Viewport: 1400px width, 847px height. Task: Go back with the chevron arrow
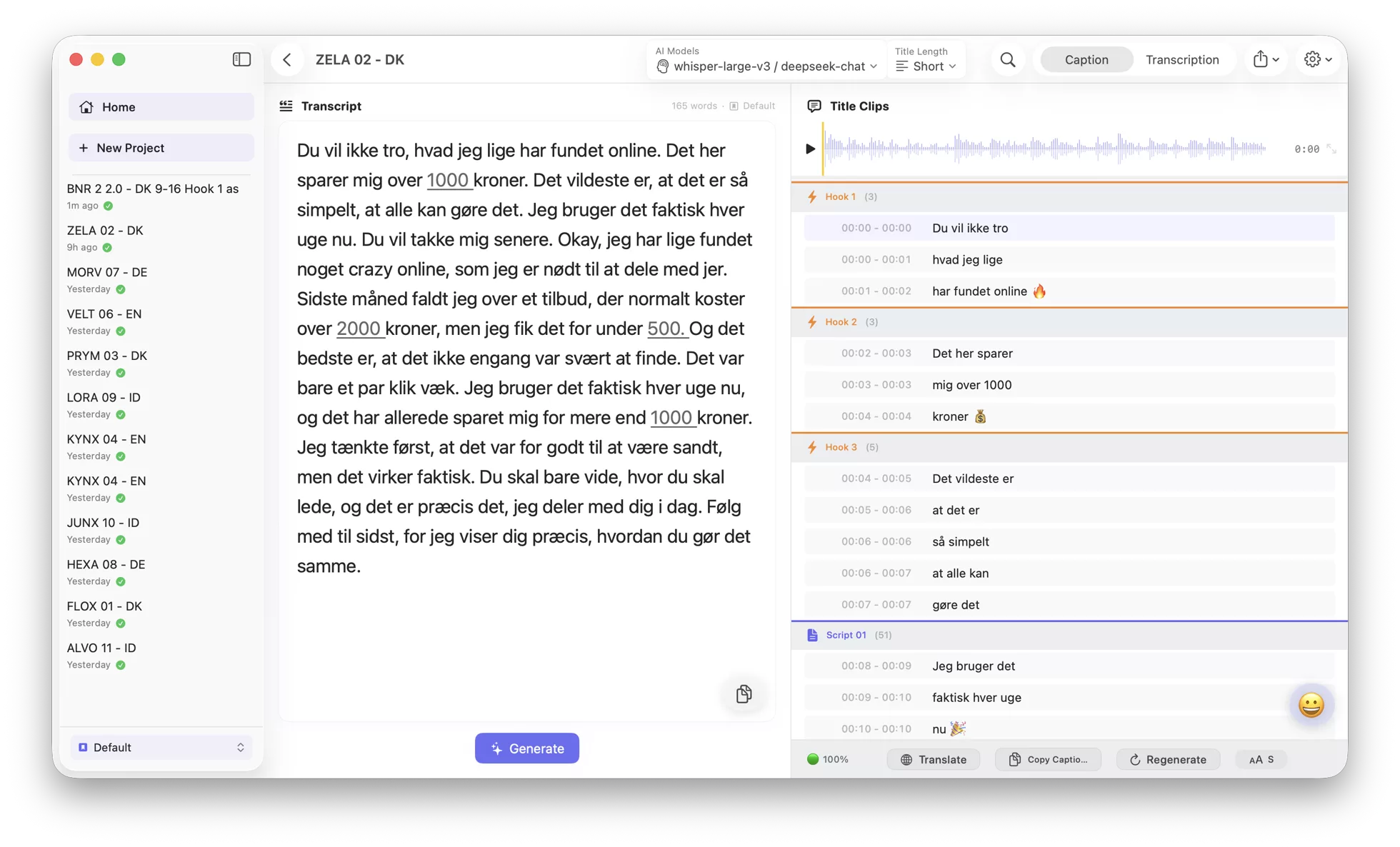287,59
